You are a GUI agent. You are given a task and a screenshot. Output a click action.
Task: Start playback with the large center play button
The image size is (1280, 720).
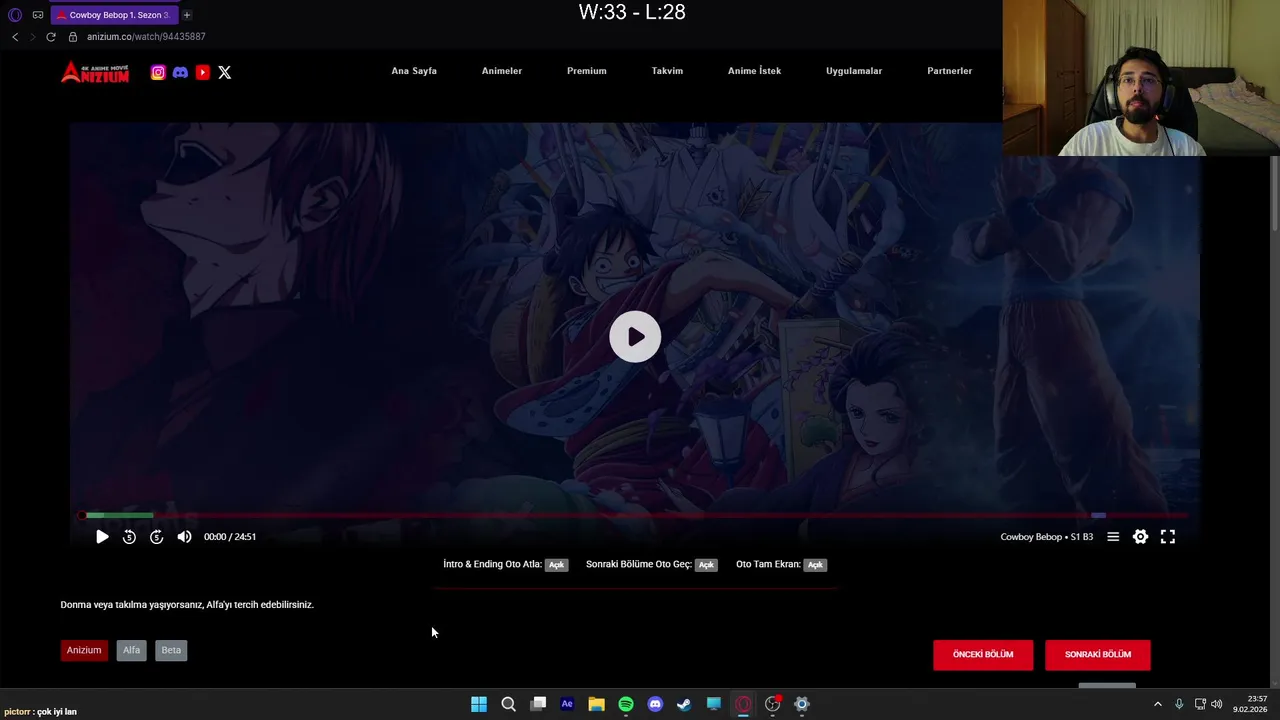(635, 337)
